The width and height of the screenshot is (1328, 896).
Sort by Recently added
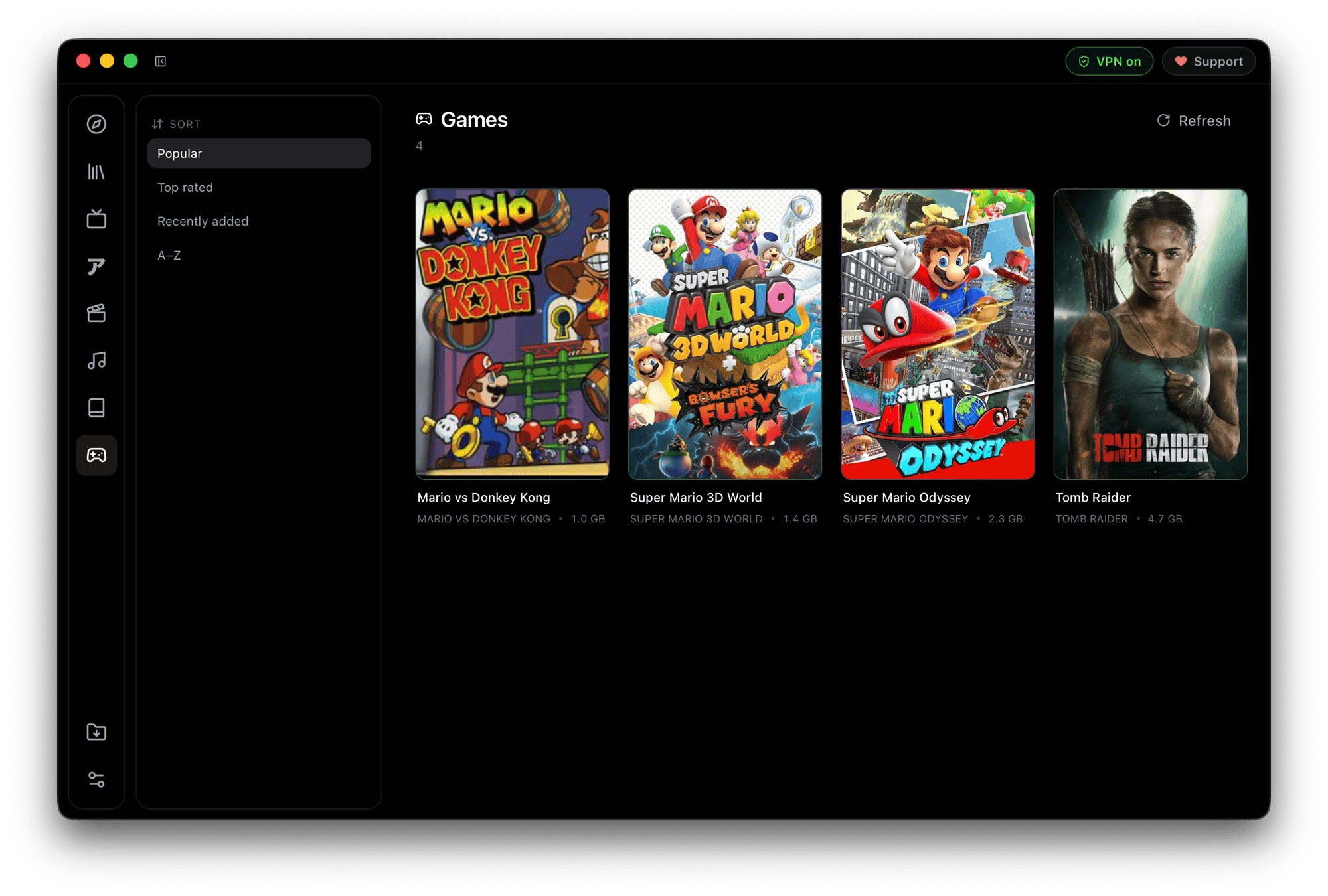click(259, 221)
